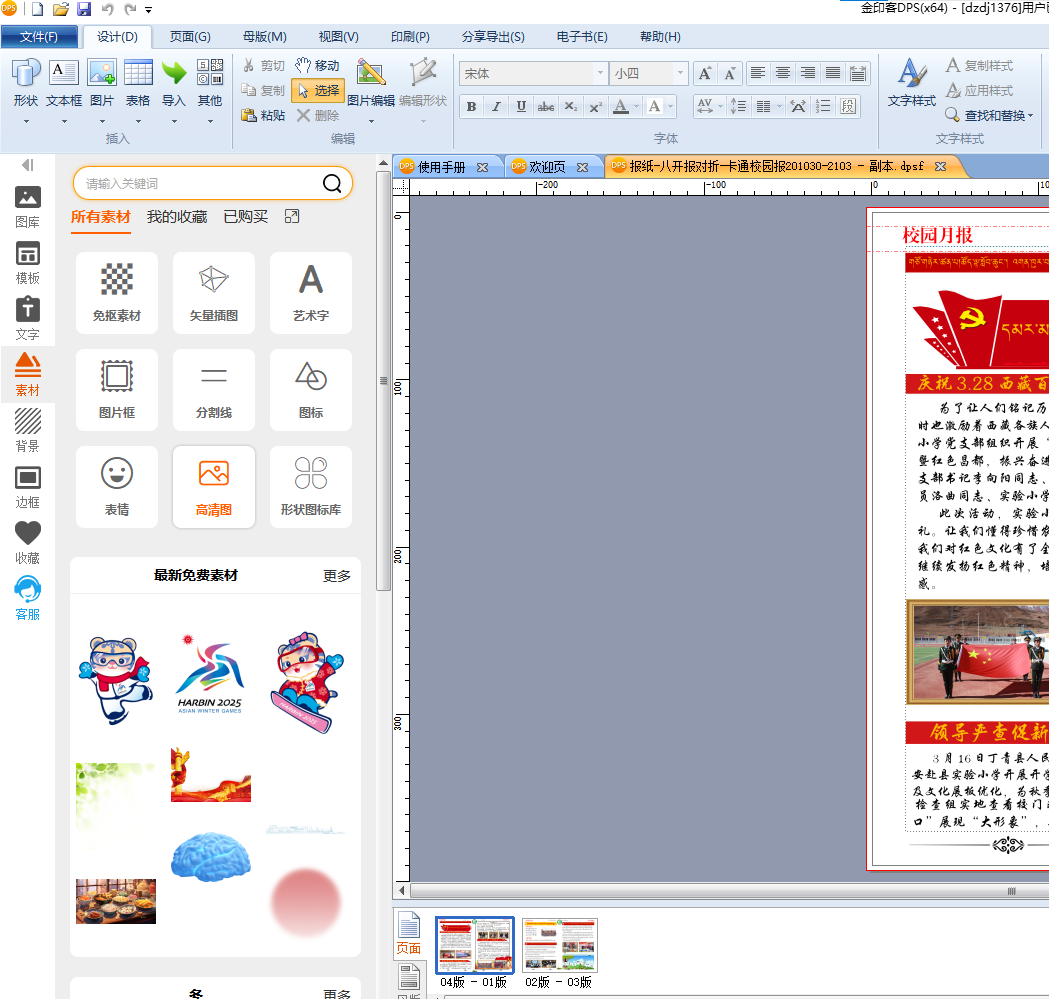Toggle italic text formatting
This screenshot has width=1049, height=999.
496,106
